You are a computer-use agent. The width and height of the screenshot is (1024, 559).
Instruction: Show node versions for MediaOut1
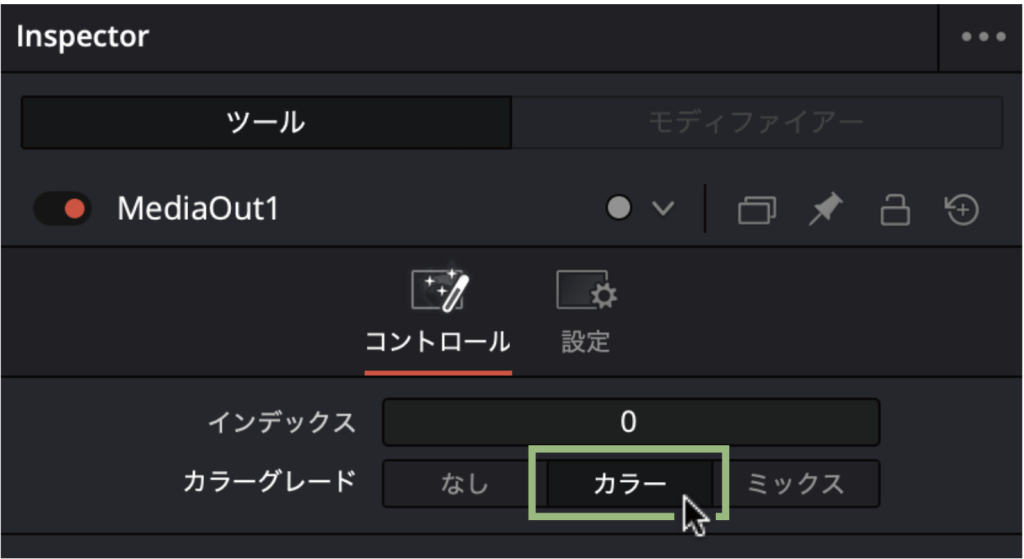[x=757, y=210]
